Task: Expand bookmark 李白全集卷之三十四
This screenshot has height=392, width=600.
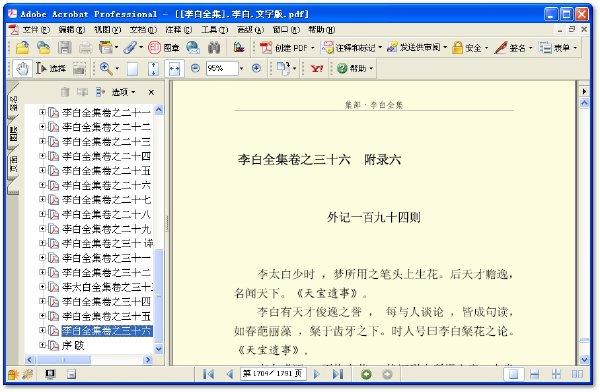Action: point(42,301)
